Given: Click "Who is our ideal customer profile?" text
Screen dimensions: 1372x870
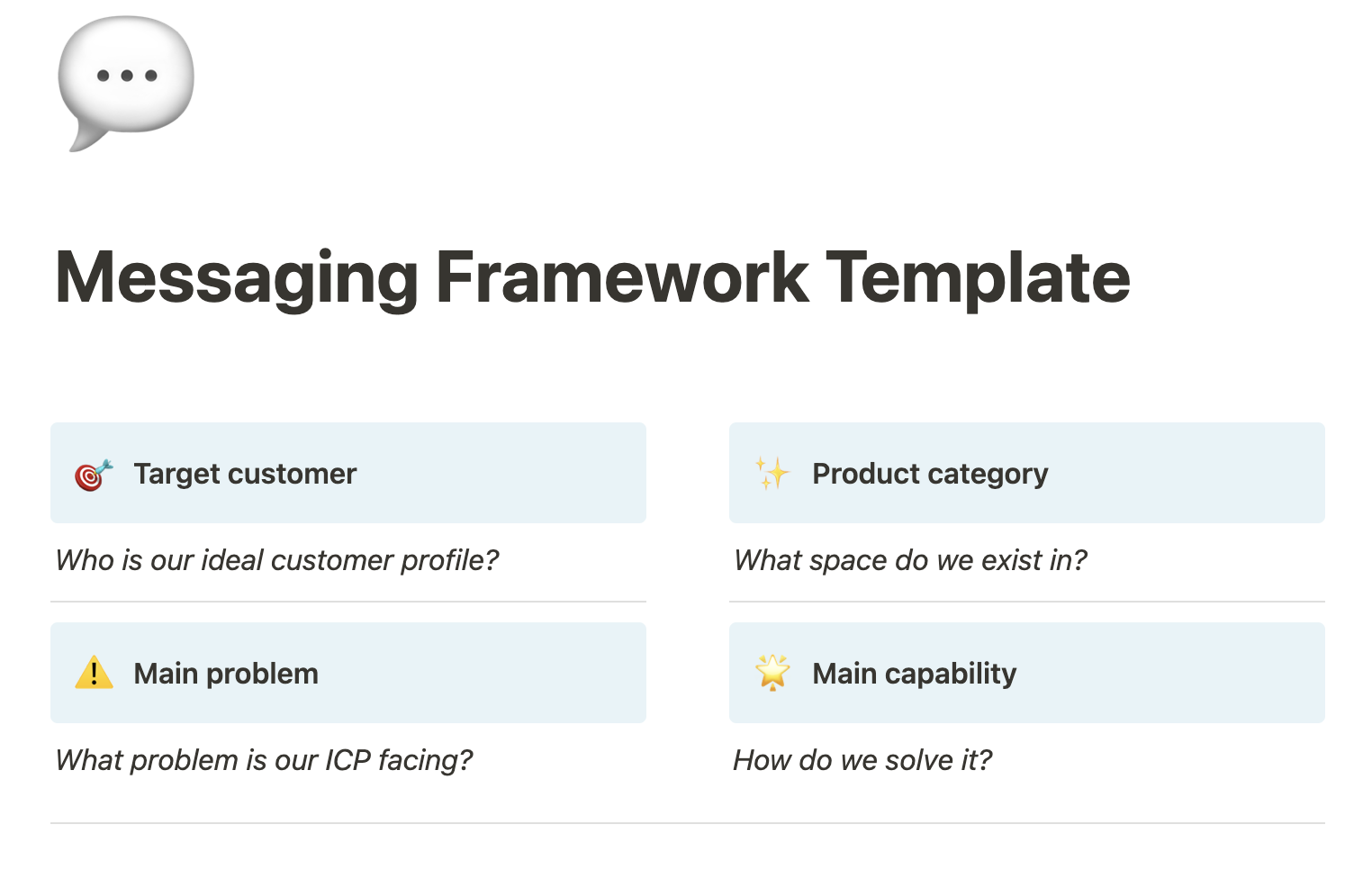Looking at the screenshot, I should [x=277, y=560].
